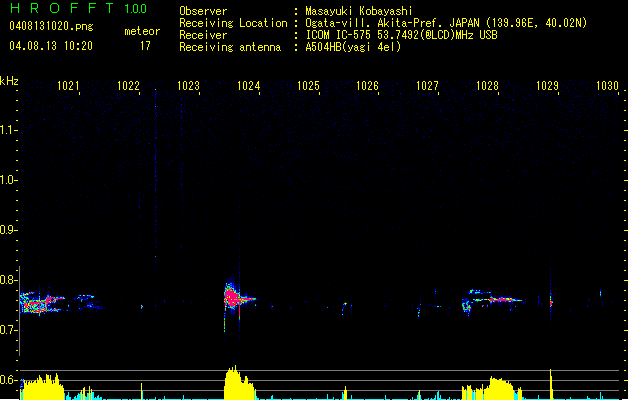Click the 1024 time axis marker
Image resolution: width=629 pixels, height=400 pixels.
pyautogui.click(x=248, y=86)
